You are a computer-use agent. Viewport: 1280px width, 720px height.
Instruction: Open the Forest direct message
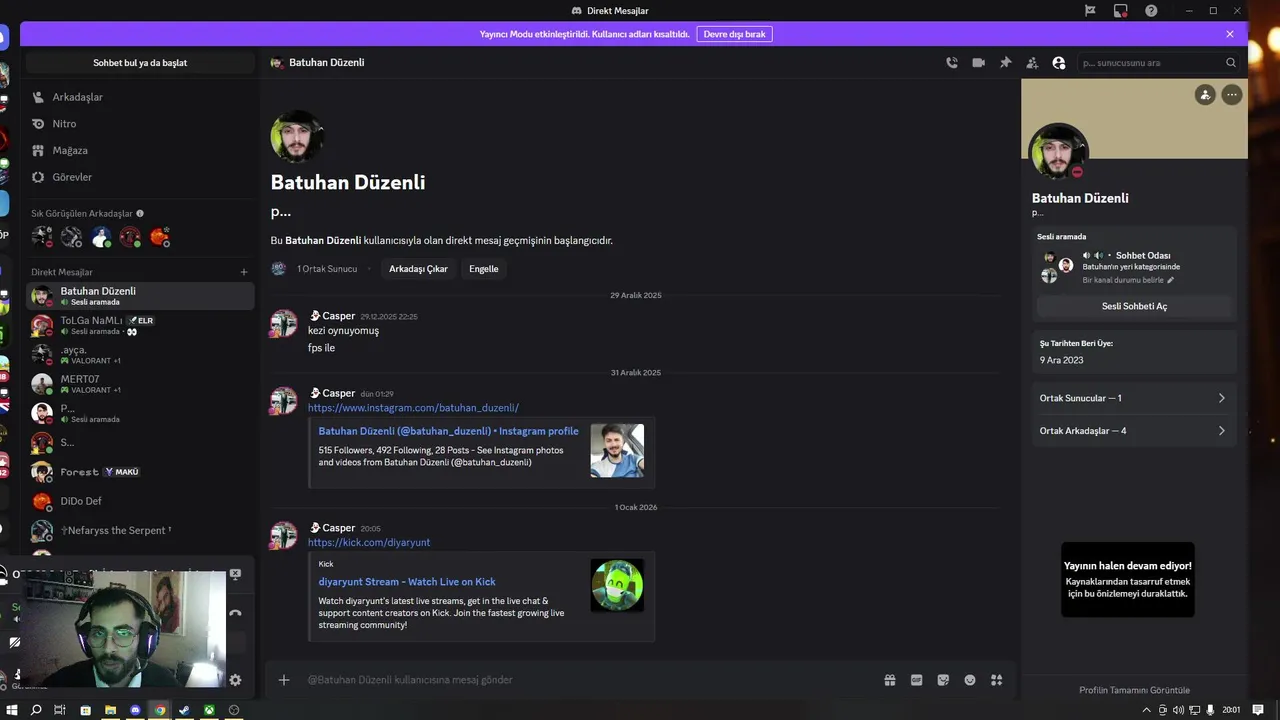pyautogui.click(x=140, y=472)
